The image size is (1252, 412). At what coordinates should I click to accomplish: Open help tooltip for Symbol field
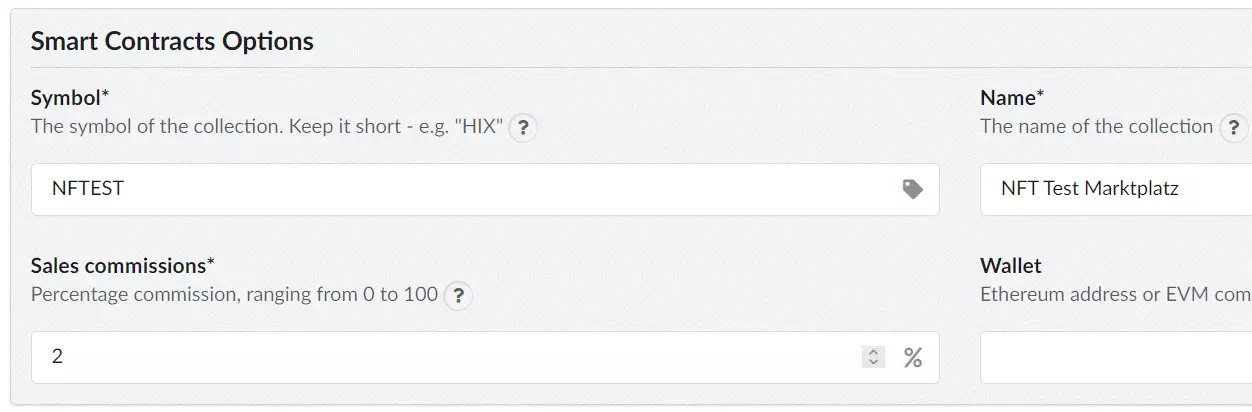(x=523, y=129)
